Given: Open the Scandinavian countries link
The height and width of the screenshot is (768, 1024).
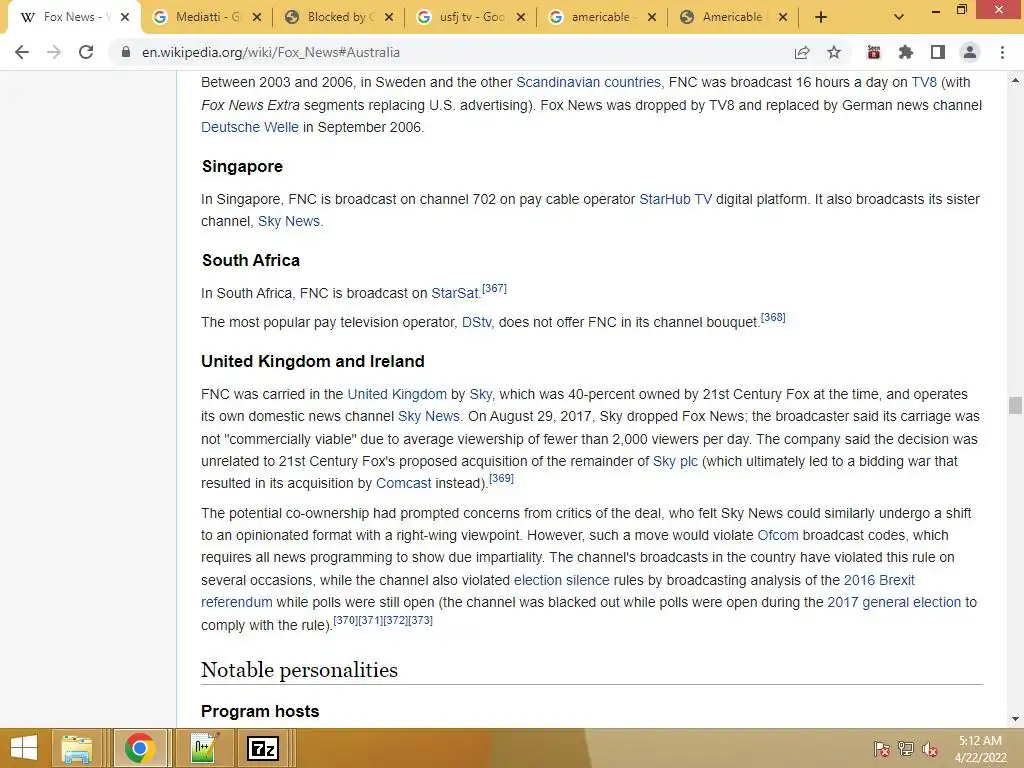Looking at the screenshot, I should [x=588, y=82].
